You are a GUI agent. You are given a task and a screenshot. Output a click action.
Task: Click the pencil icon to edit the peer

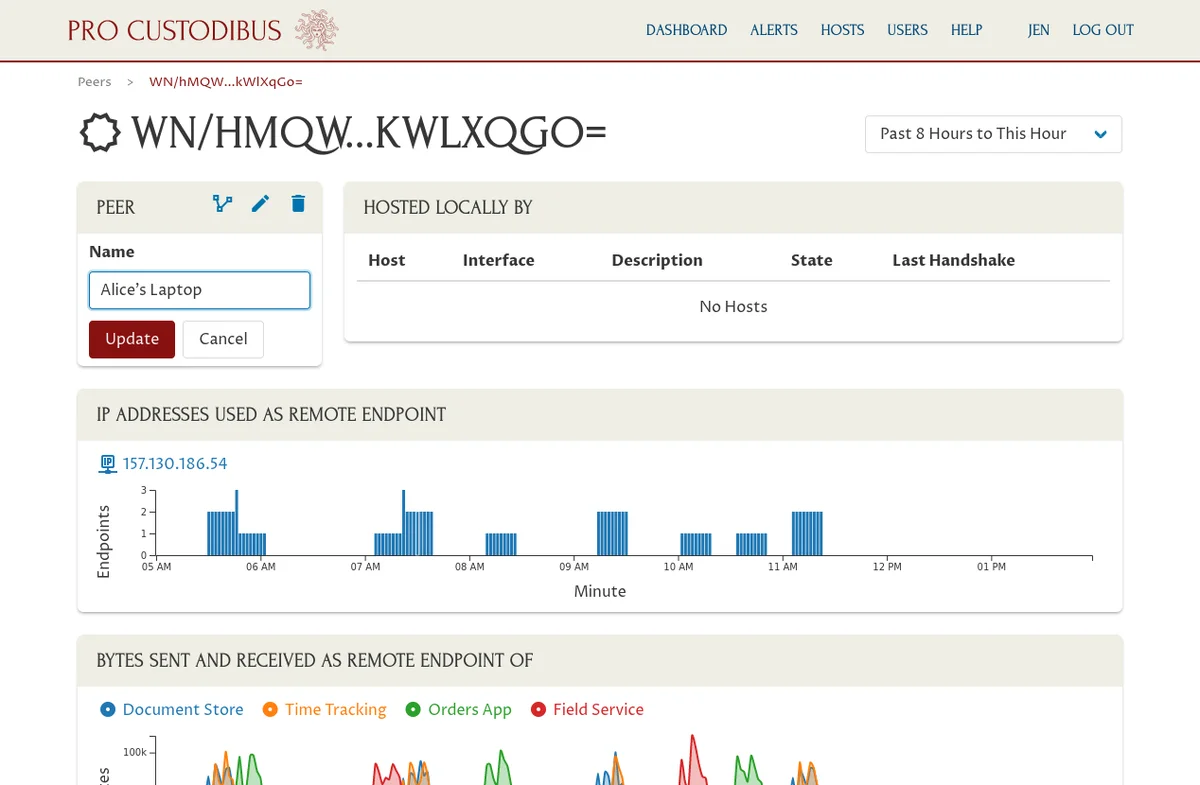pos(260,203)
